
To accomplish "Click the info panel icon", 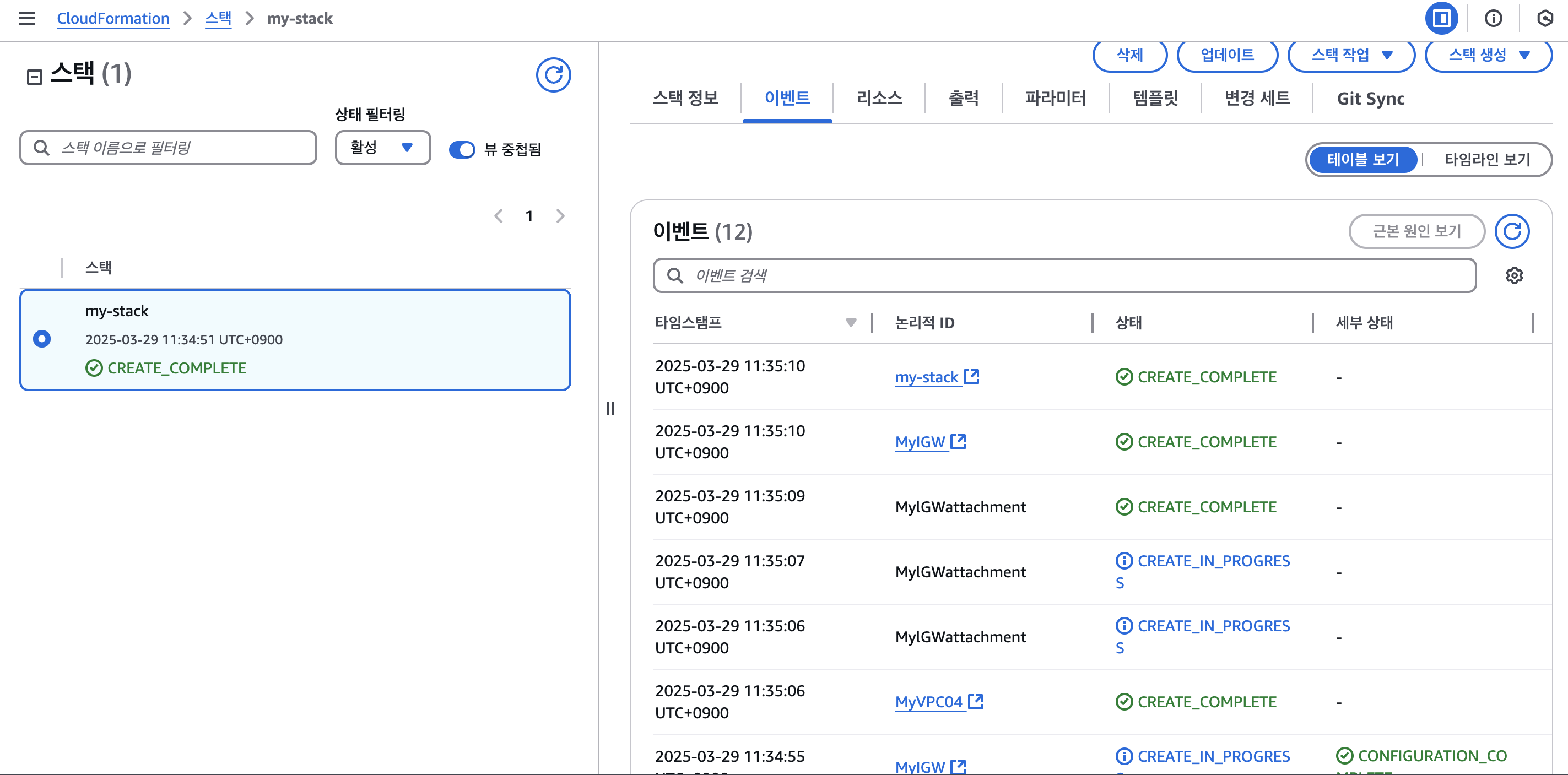I will pyautogui.click(x=1493, y=18).
